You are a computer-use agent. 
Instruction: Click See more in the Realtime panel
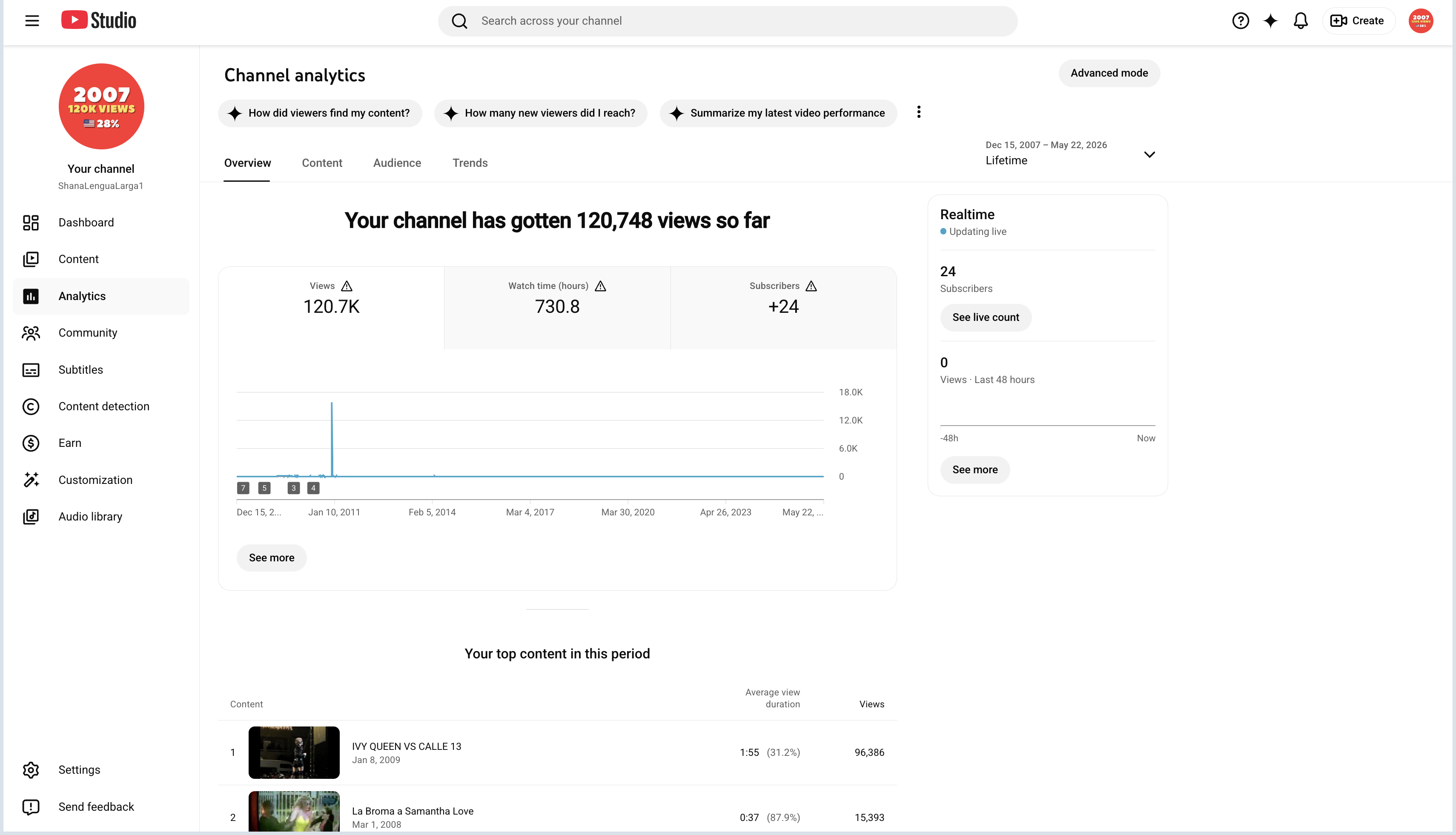pyautogui.click(x=974, y=470)
